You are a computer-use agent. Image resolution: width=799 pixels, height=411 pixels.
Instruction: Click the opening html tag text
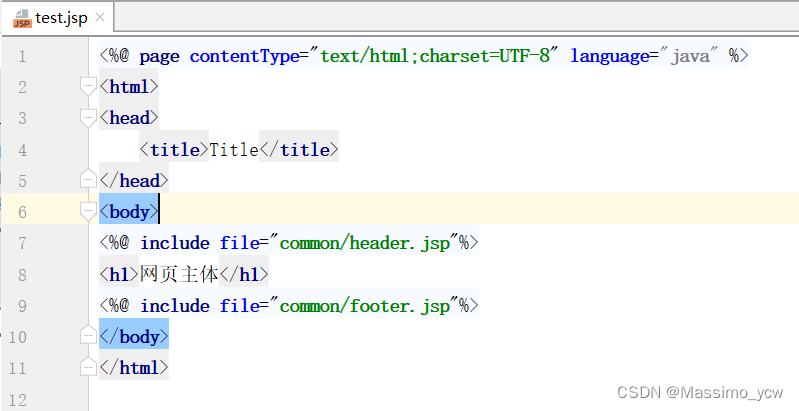point(129,87)
